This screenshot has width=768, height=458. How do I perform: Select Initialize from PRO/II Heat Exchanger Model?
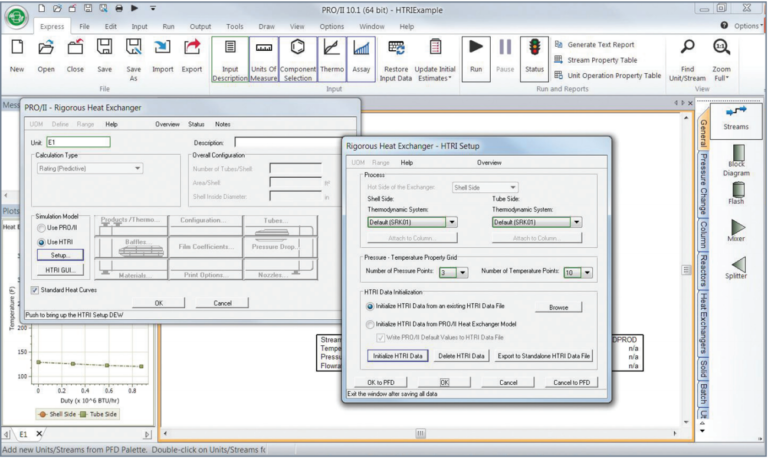coord(370,324)
